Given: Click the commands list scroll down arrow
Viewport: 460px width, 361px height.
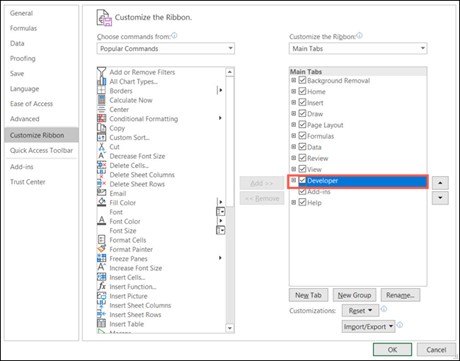Looking at the screenshot, I should click(230, 328).
